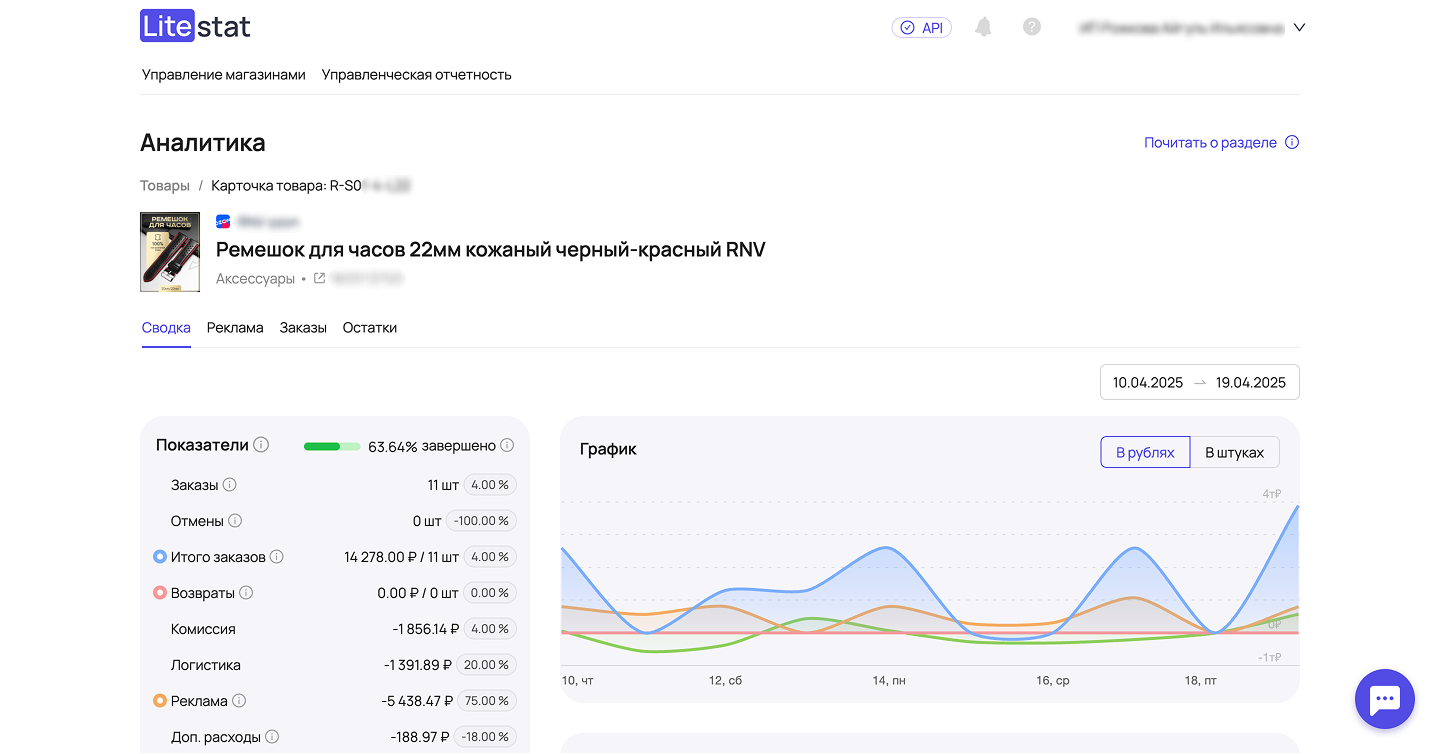
Task: Open the Почитать о разделе link
Action: [1210, 143]
